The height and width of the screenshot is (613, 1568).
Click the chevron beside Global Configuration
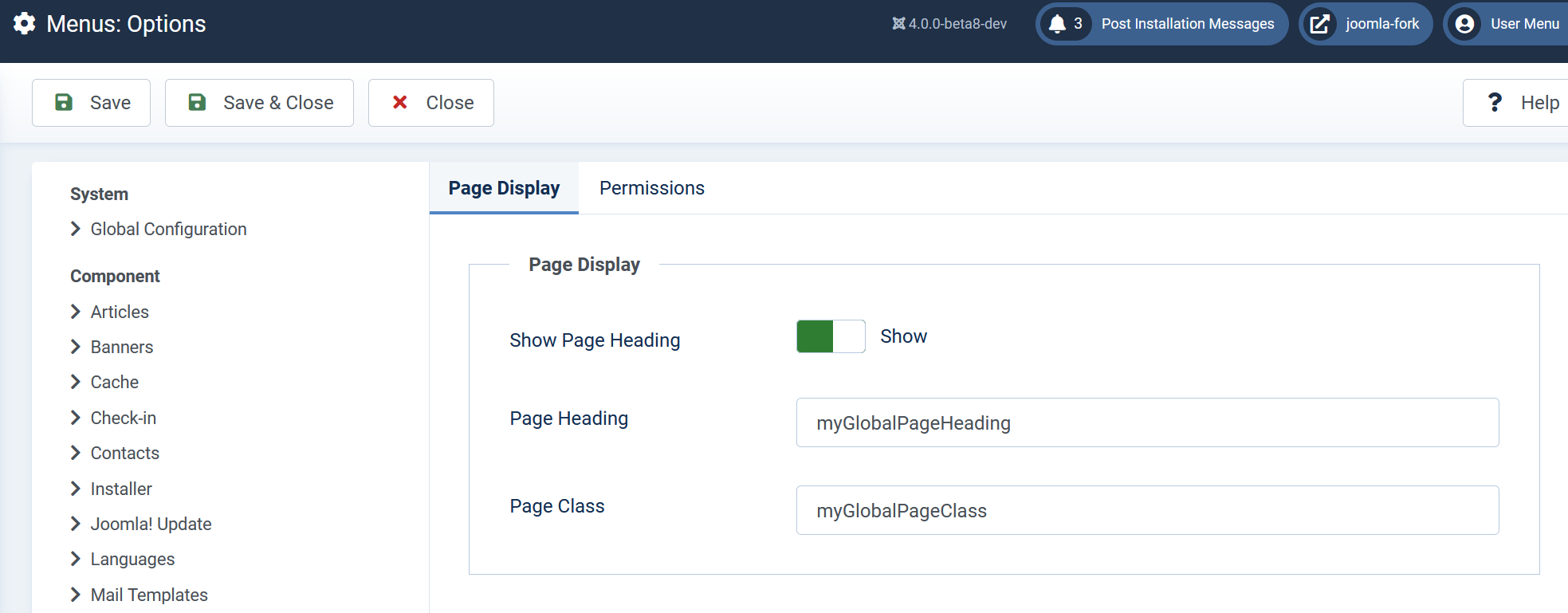tap(76, 229)
